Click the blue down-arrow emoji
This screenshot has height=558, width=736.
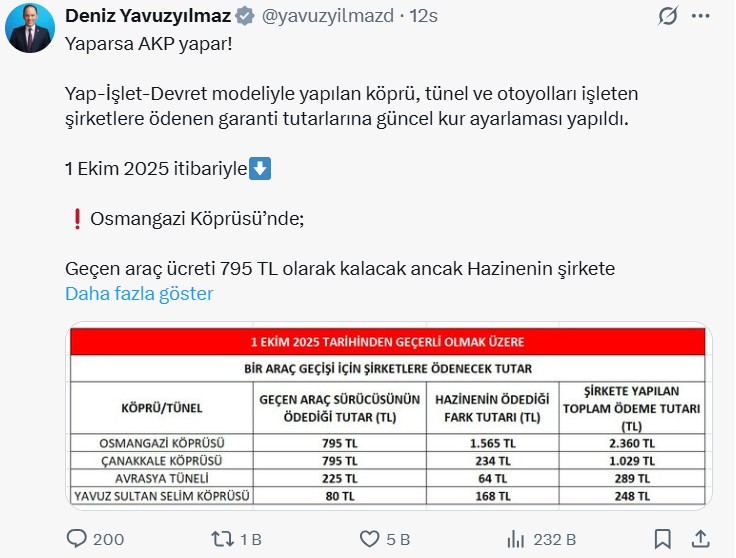point(259,169)
